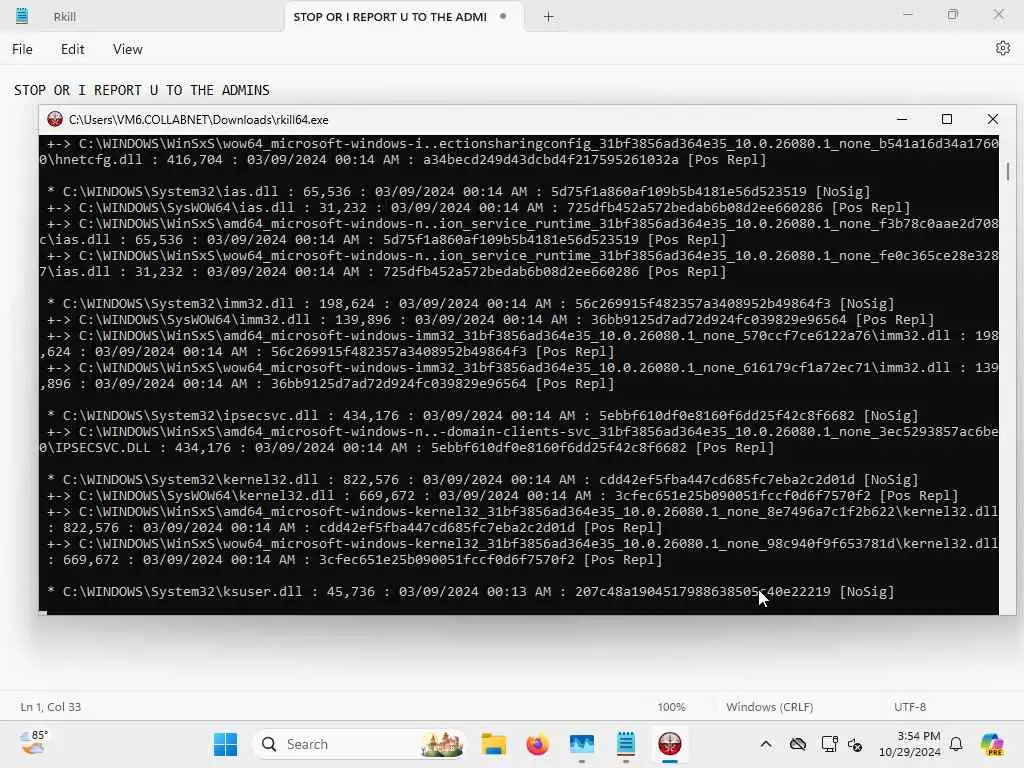This screenshot has height=768, width=1024.
Task: Click the muted volume tray icon
Action: pyautogui.click(x=855, y=744)
